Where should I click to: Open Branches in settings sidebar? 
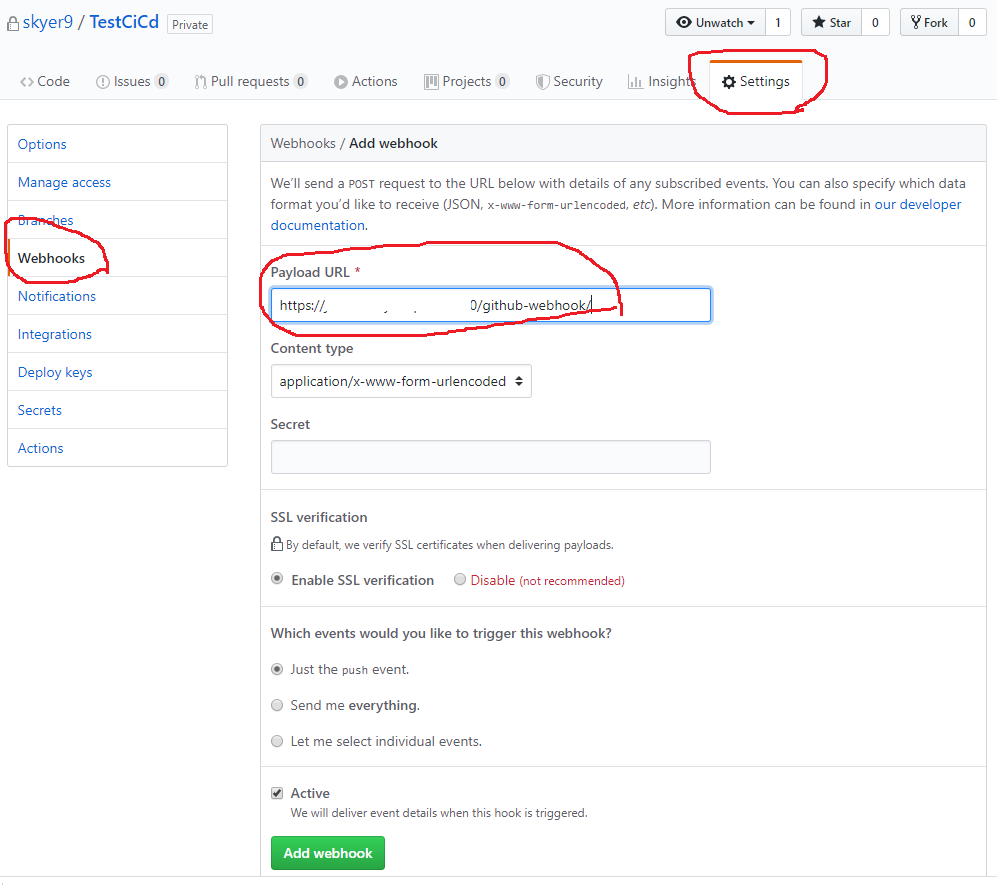click(x=118, y=220)
